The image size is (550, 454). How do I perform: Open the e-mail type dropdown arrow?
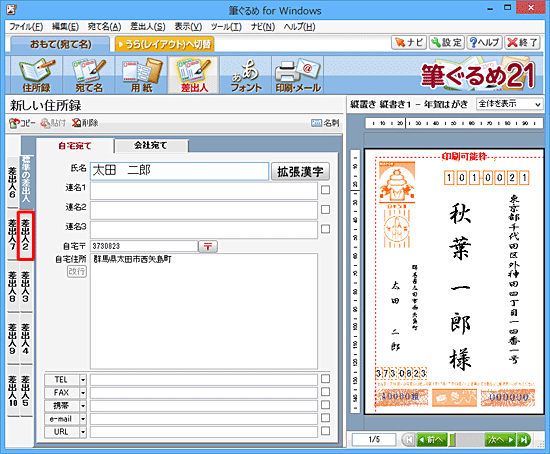point(83,419)
